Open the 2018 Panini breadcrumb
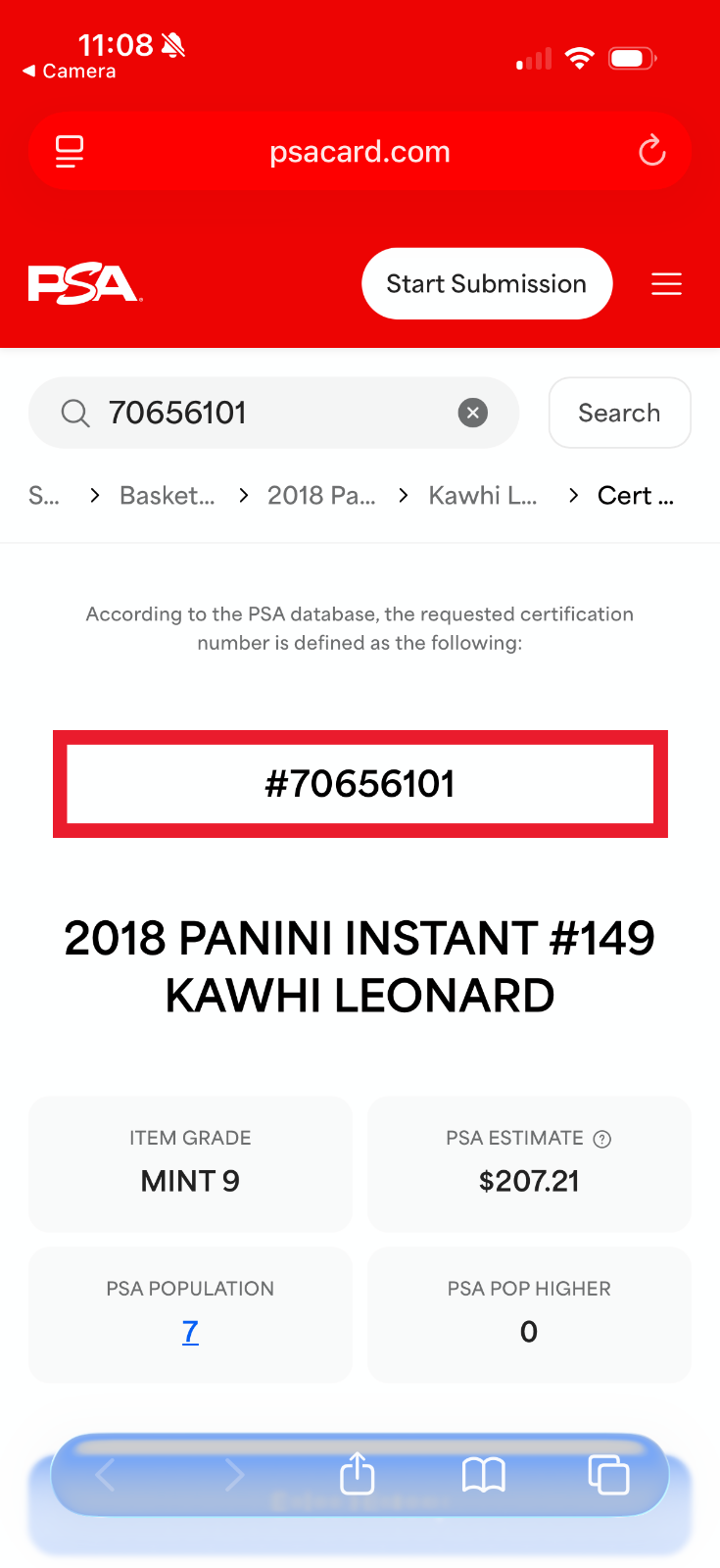 coord(321,496)
